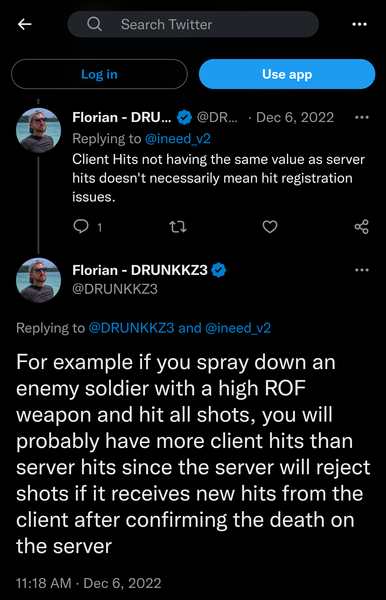Open the main tweet author's profile photo
Image resolution: width=386 pixels, height=600 pixels.
[x=38, y=280]
